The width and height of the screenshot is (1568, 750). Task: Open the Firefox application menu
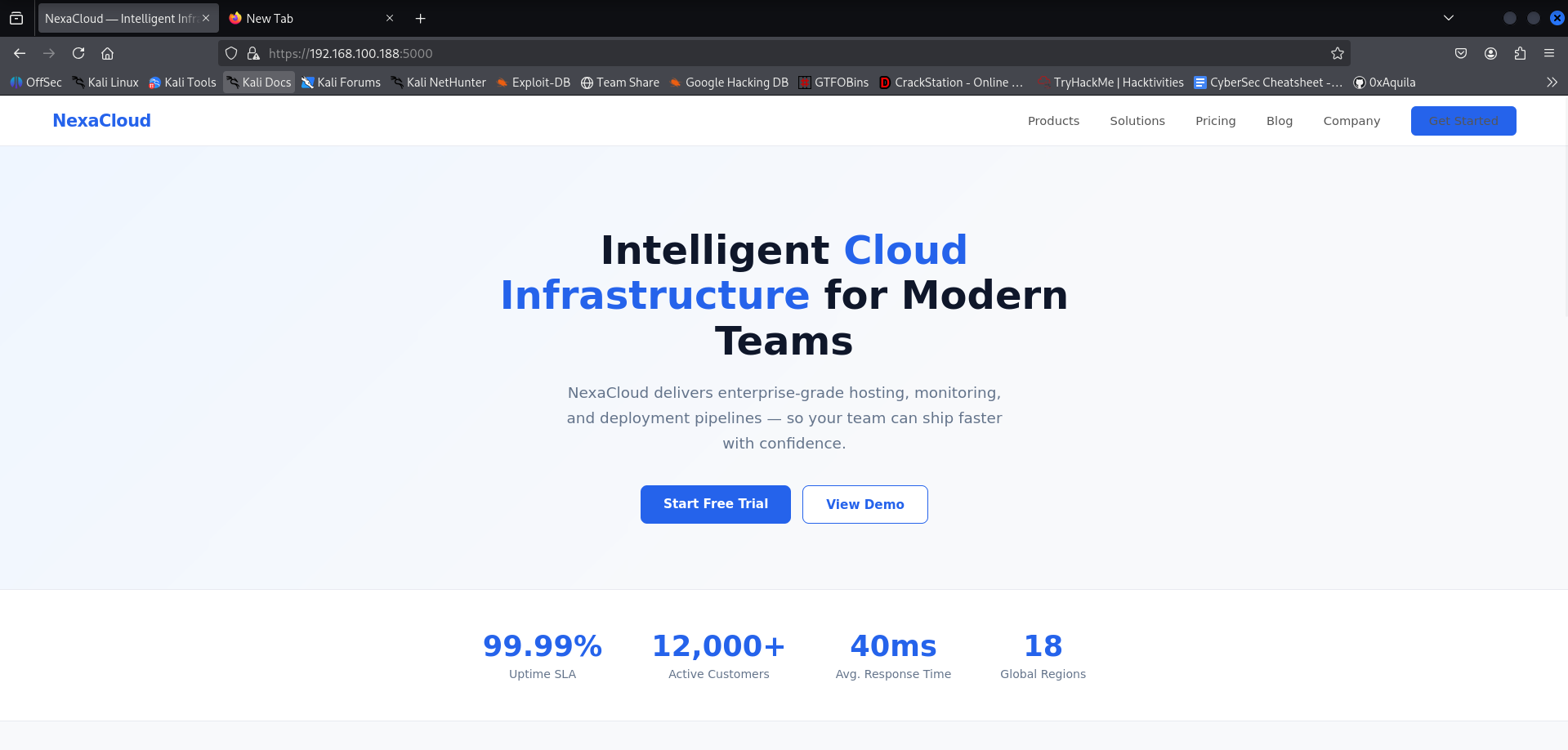coord(1549,53)
